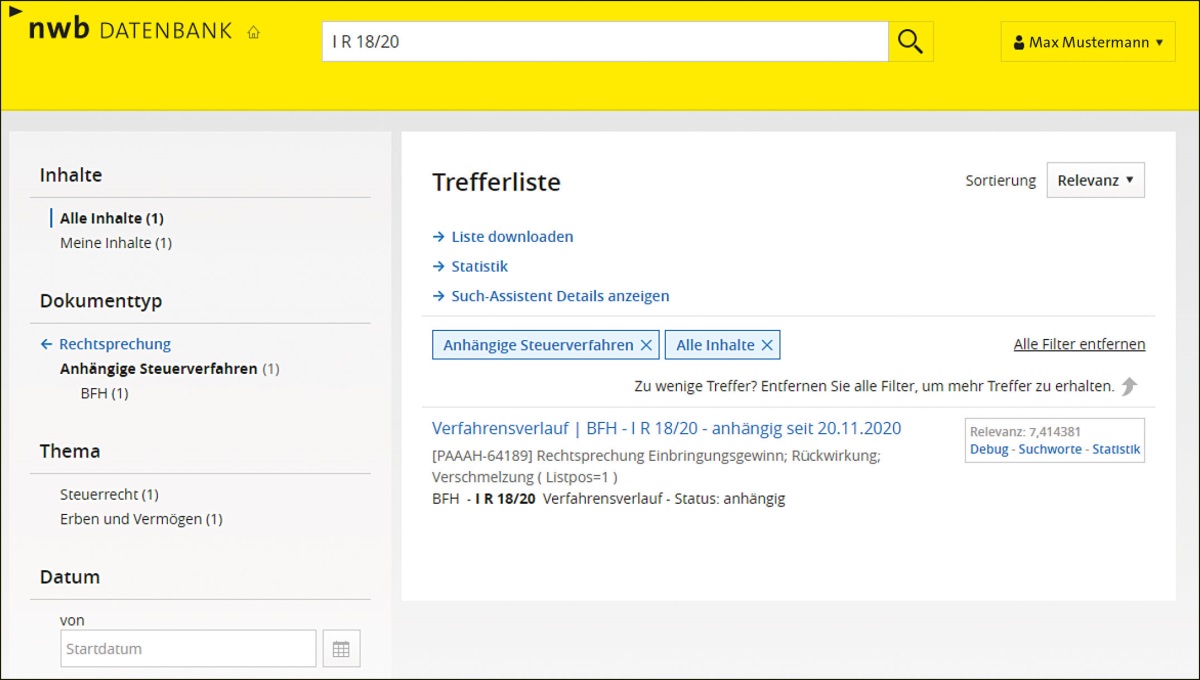Viewport: 1200px width, 680px height.
Task: Open the Verfahrensverlauf BFH I R 18/20 result
Action: [666, 428]
